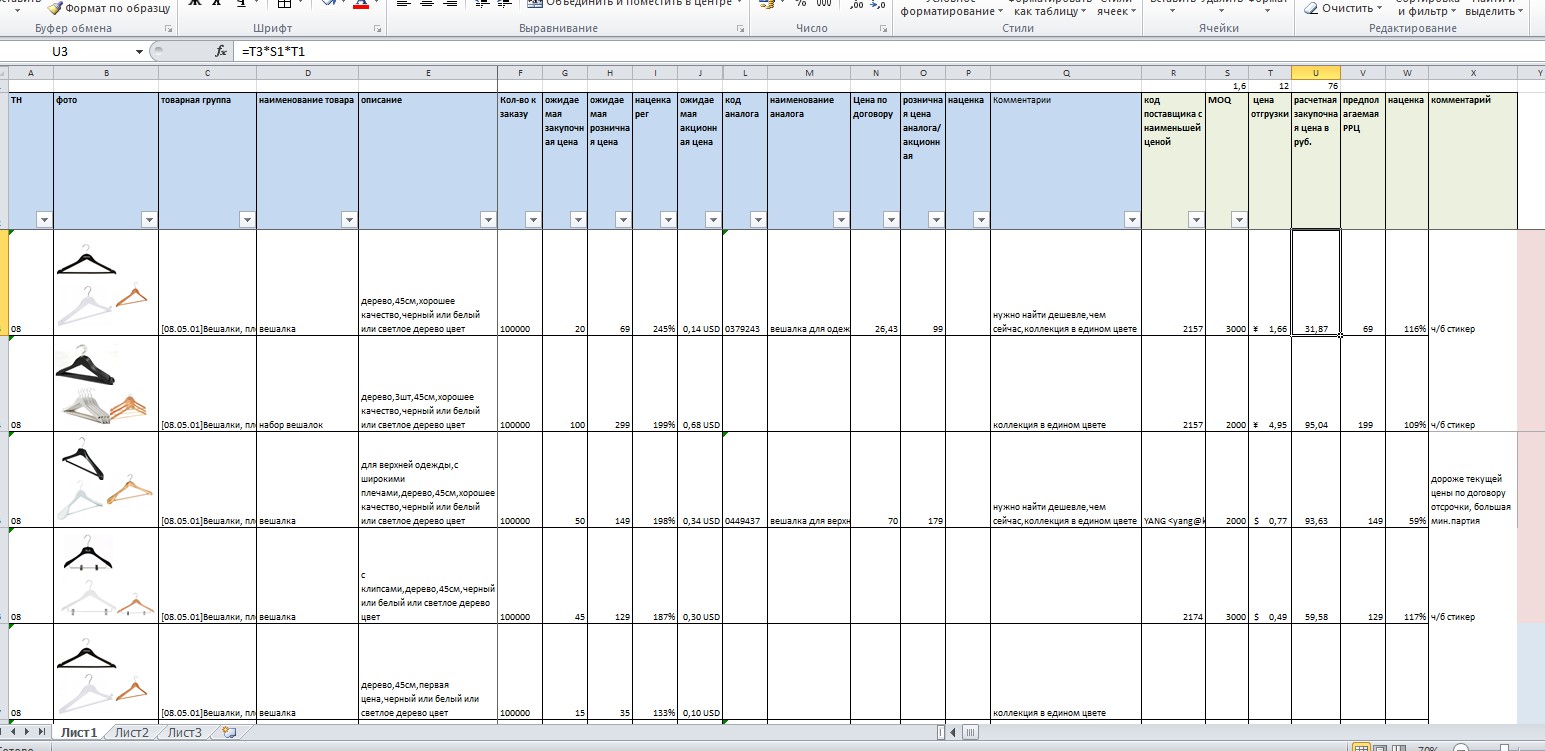1545x751 pixels.
Task: Click cell with code 0449437
Action: tap(745, 480)
